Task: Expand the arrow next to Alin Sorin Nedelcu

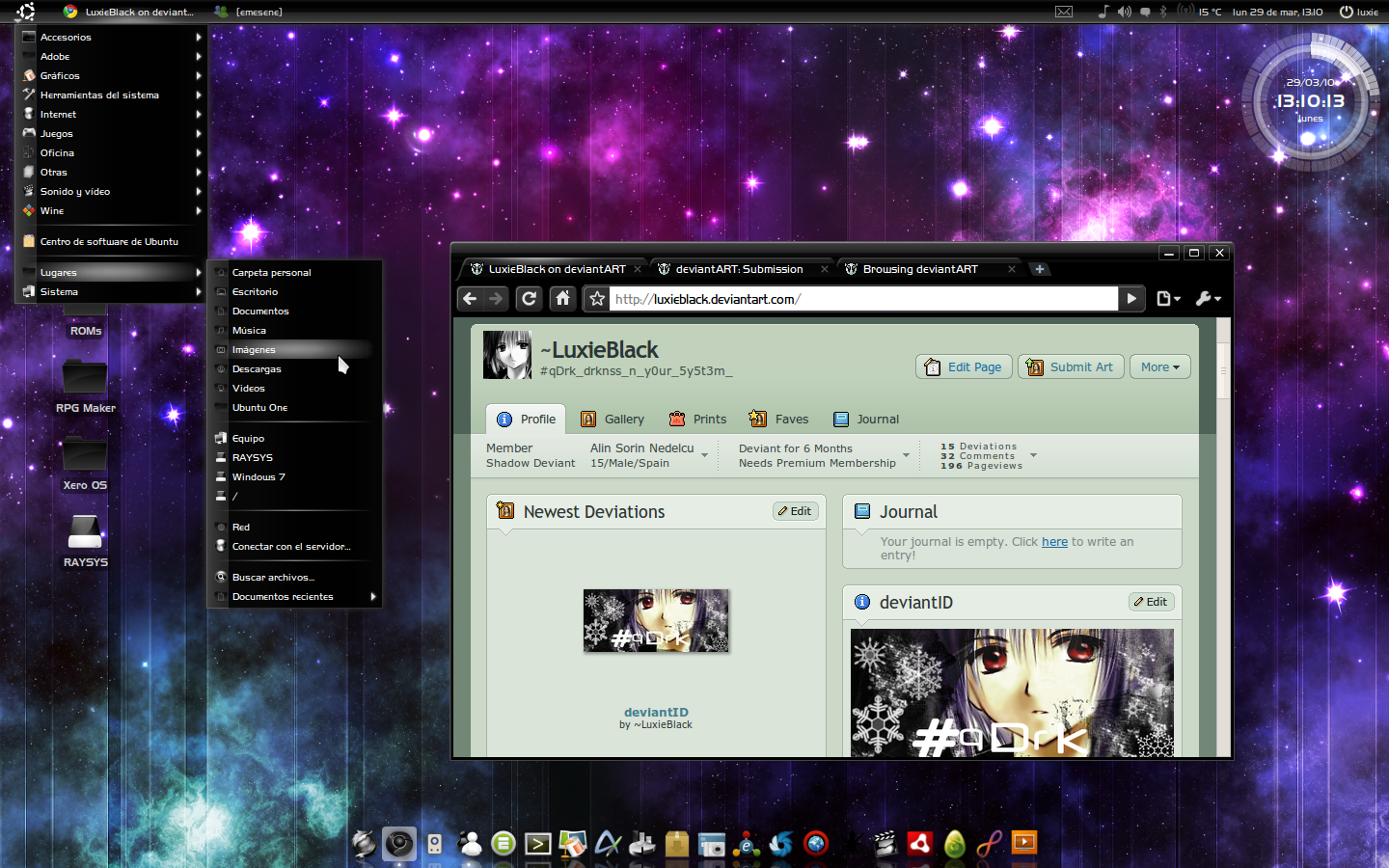Action: coord(705,455)
